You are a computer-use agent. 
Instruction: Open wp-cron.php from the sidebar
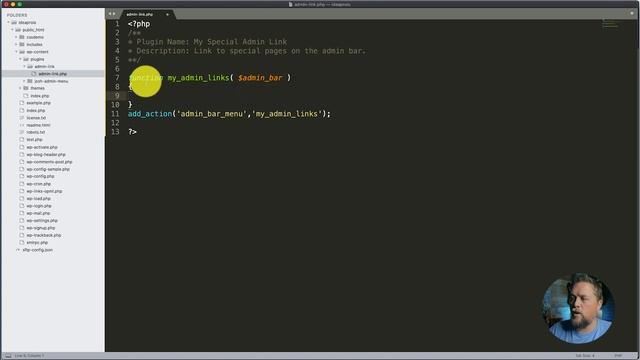(x=38, y=184)
